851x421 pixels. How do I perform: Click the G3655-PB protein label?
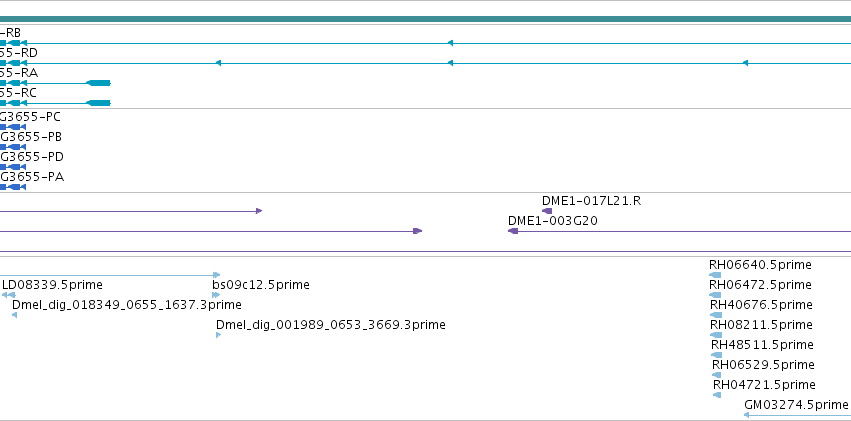[31, 137]
